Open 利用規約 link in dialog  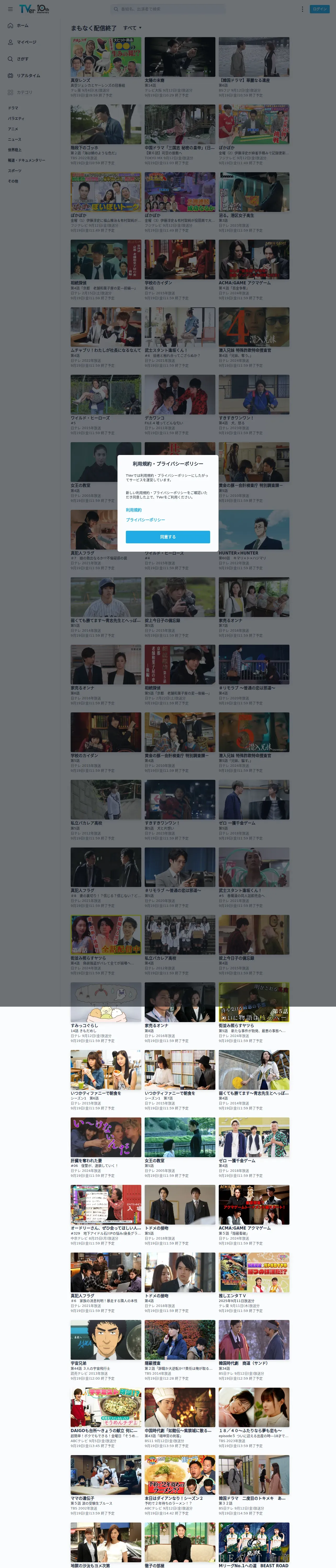(133, 510)
